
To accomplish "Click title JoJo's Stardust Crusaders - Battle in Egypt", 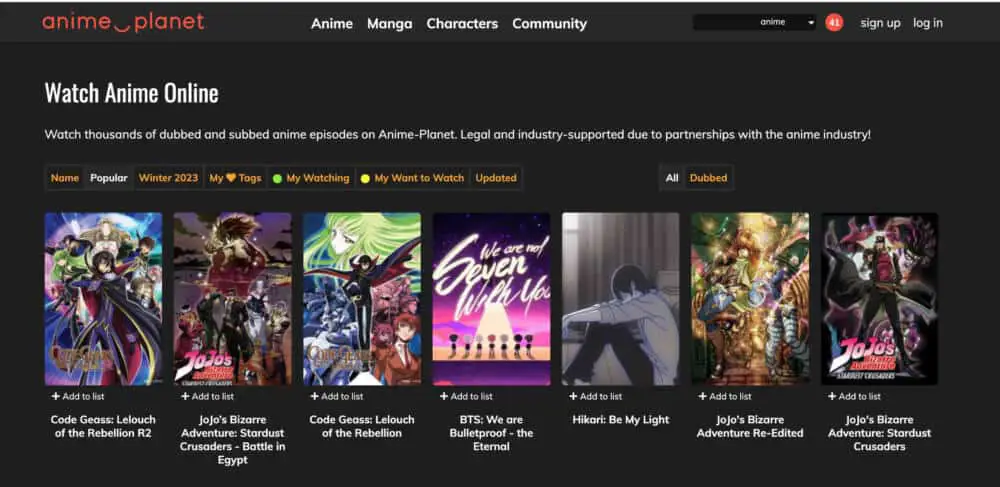I will [x=233, y=440].
